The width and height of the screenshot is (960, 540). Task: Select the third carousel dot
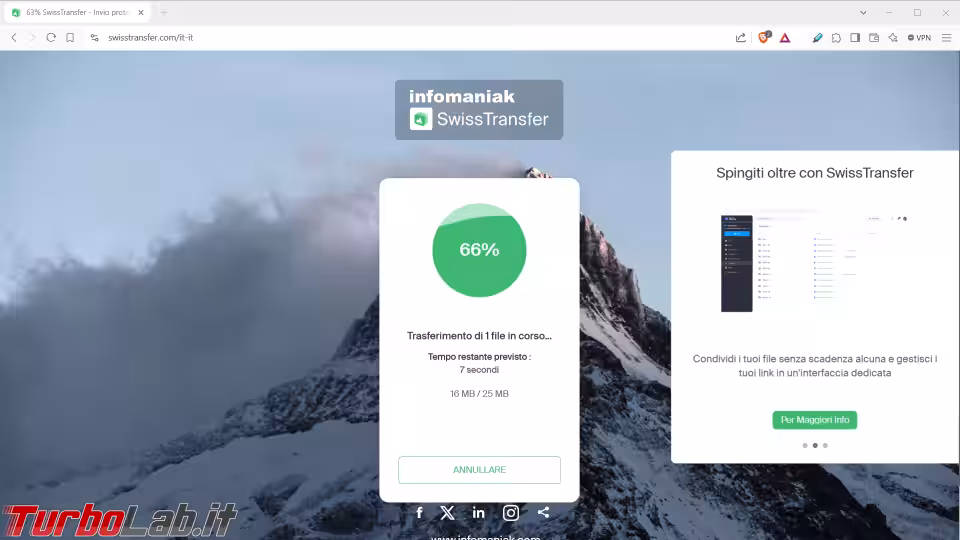tap(825, 446)
